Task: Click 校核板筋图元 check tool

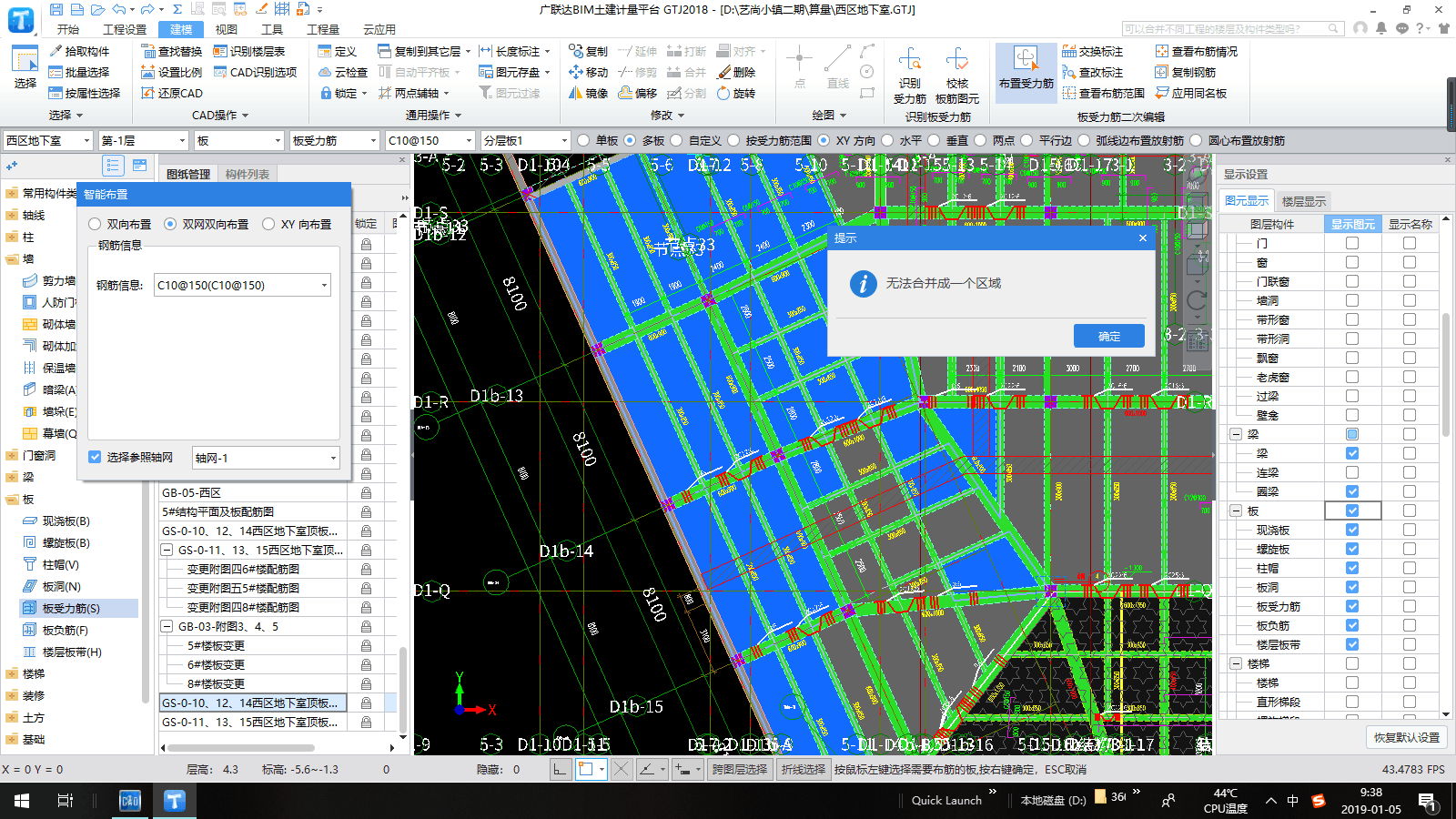Action: pyautogui.click(x=957, y=76)
